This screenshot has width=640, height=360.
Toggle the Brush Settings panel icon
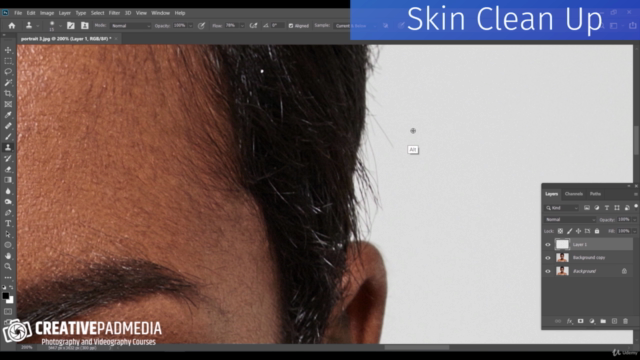coord(71,26)
